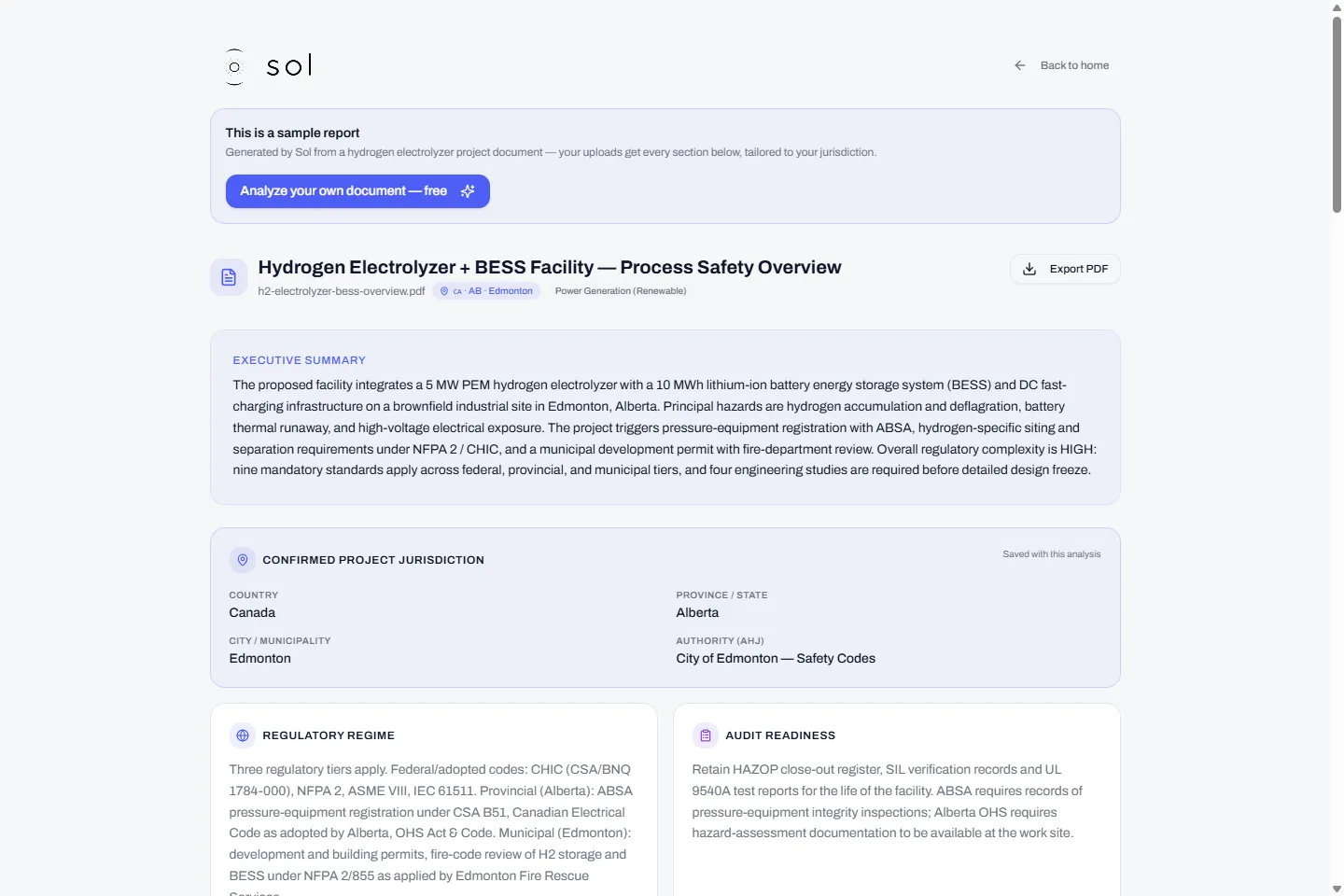Click the clipboard icon beside Audit Readiness
Image resolution: width=1344 pixels, height=896 pixels.
[706, 735]
